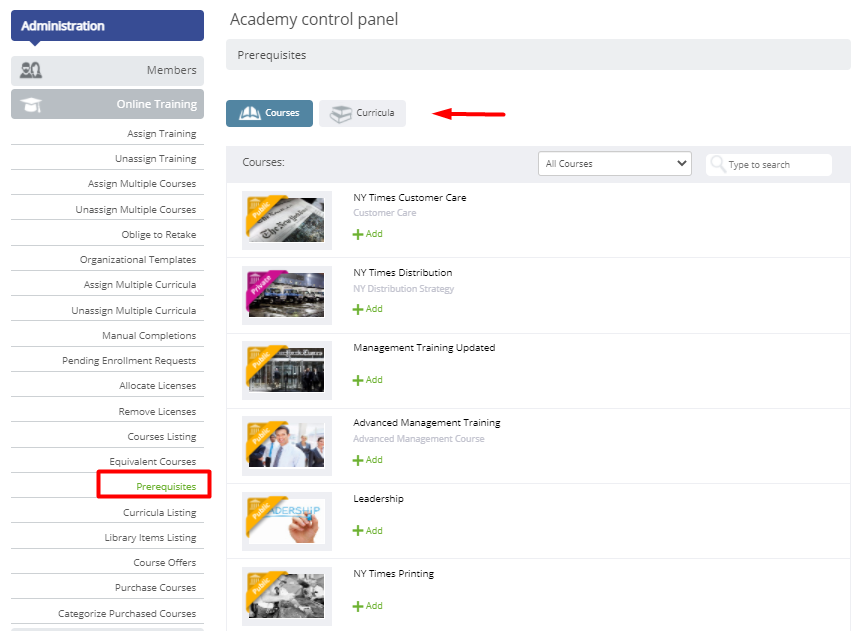The width and height of the screenshot is (857, 631).
Task: Click plus icon for Management Training Updated
Action: (358, 380)
